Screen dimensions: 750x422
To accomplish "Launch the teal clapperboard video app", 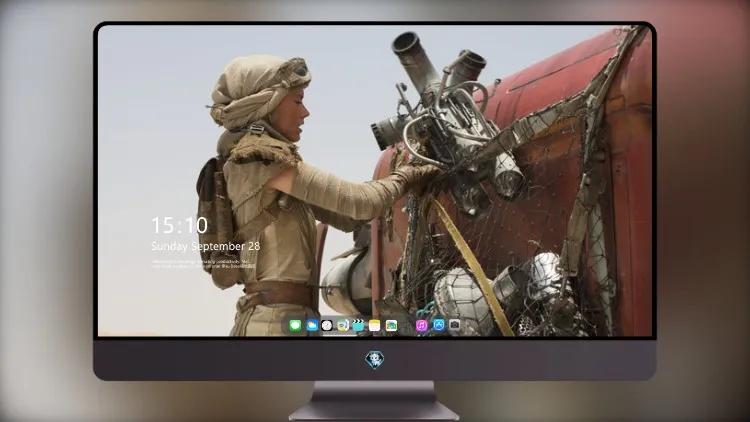I will click(358, 326).
